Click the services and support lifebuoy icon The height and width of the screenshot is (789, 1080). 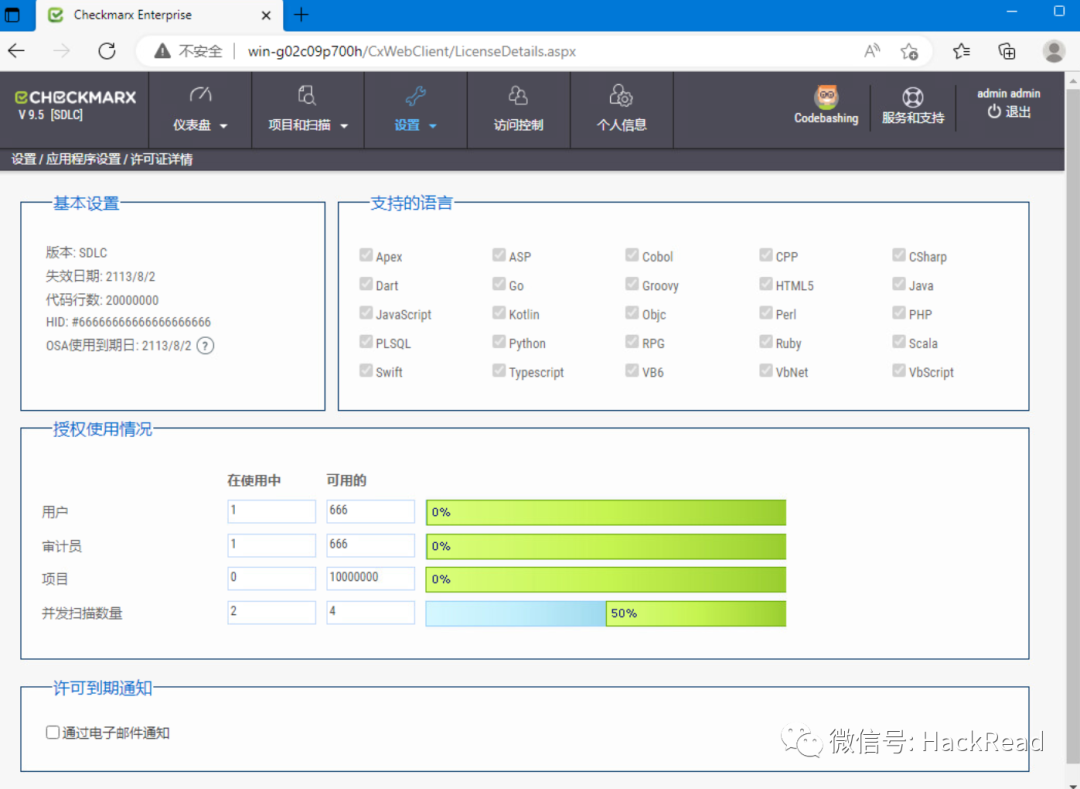(913, 97)
